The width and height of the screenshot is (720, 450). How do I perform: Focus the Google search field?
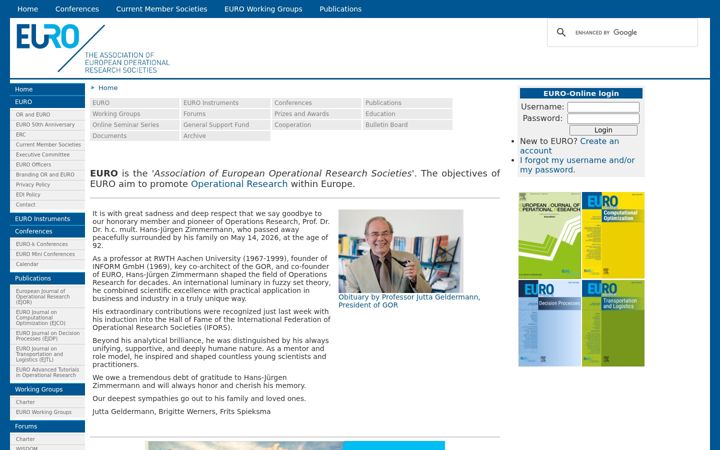[633, 33]
